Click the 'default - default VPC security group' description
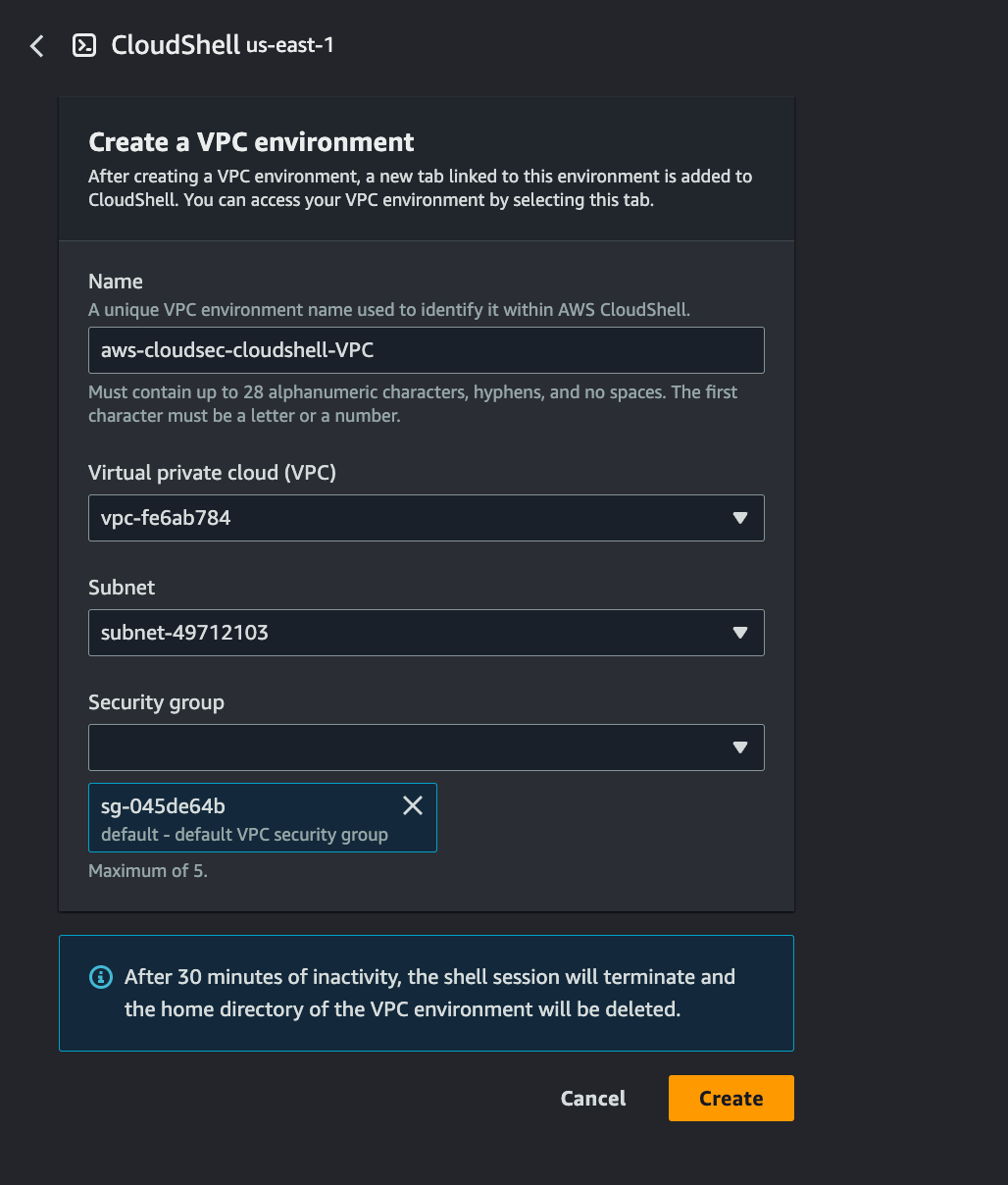The height and width of the screenshot is (1185, 1008). click(x=244, y=835)
